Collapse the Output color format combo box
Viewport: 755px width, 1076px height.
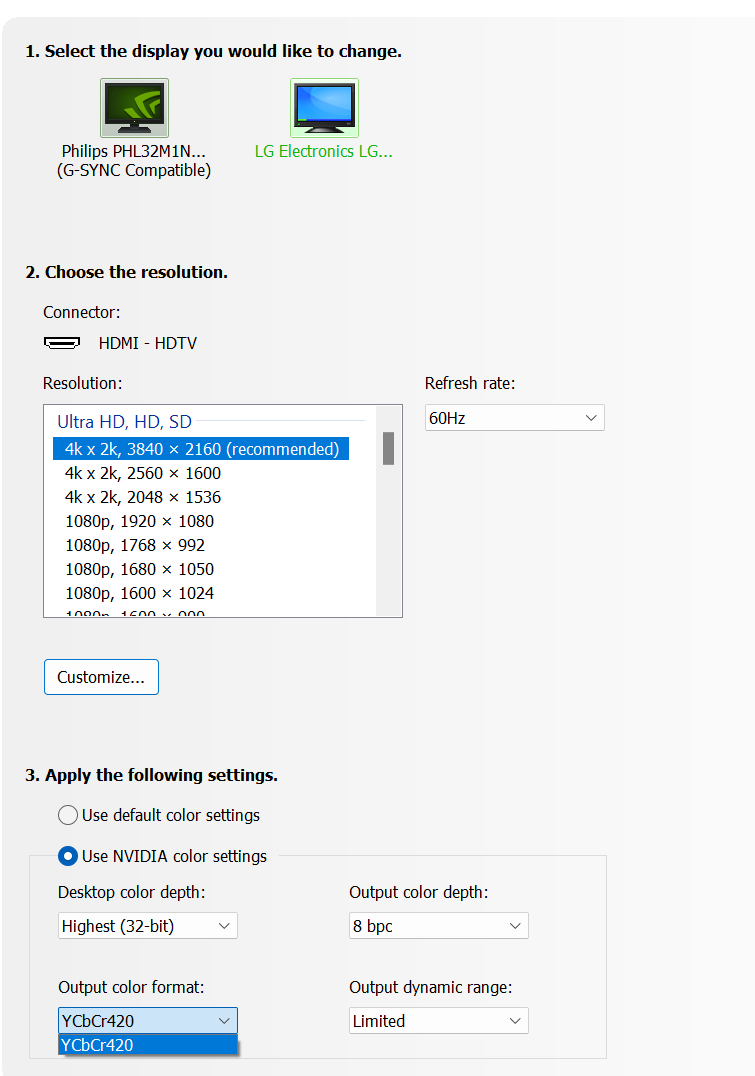click(x=148, y=1020)
